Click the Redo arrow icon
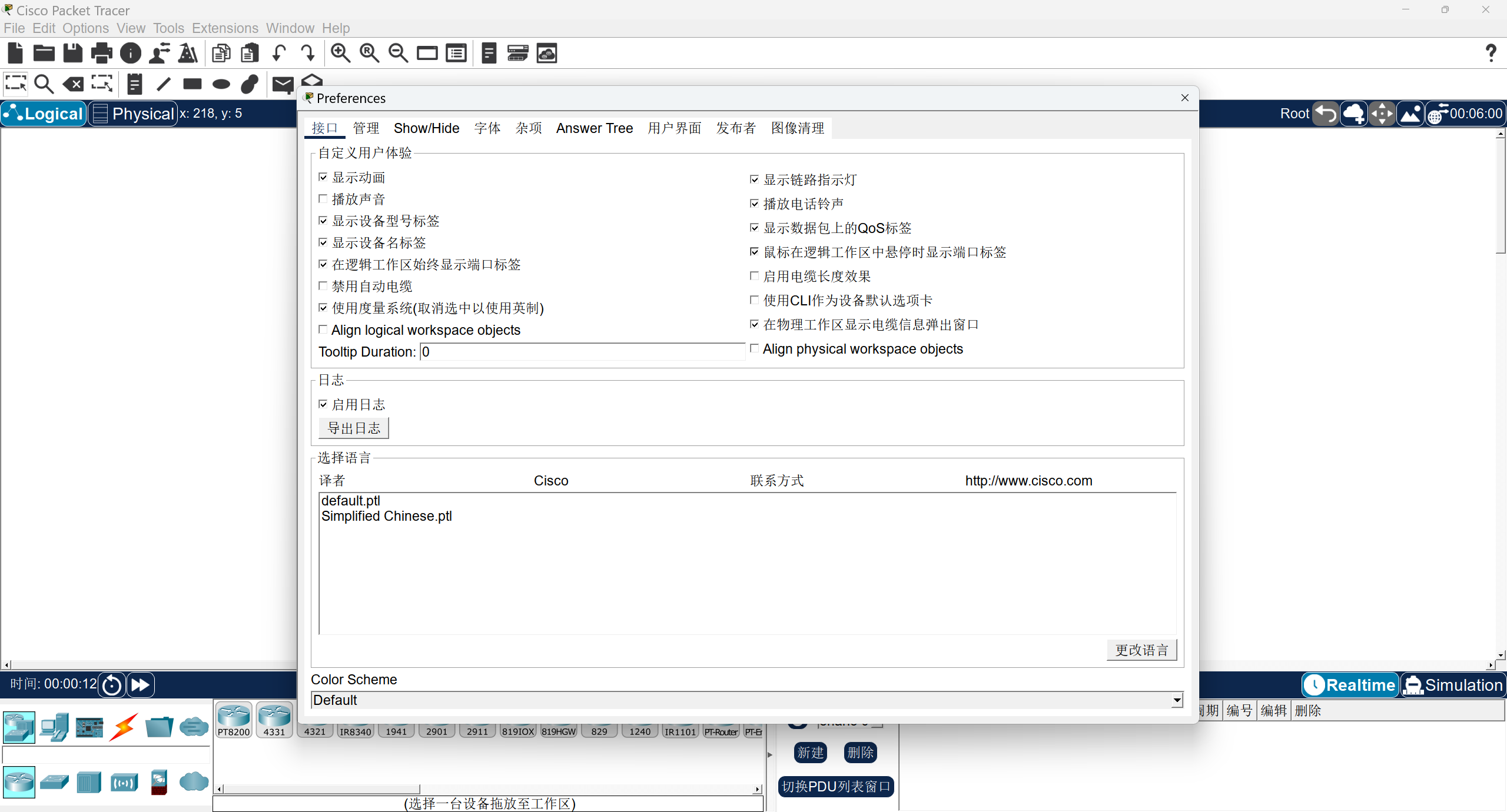This screenshot has width=1507, height=812. coord(308,53)
